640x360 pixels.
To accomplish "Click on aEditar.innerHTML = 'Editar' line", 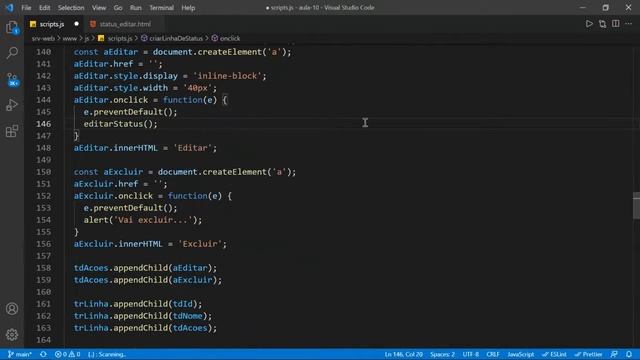I will 145,148.
